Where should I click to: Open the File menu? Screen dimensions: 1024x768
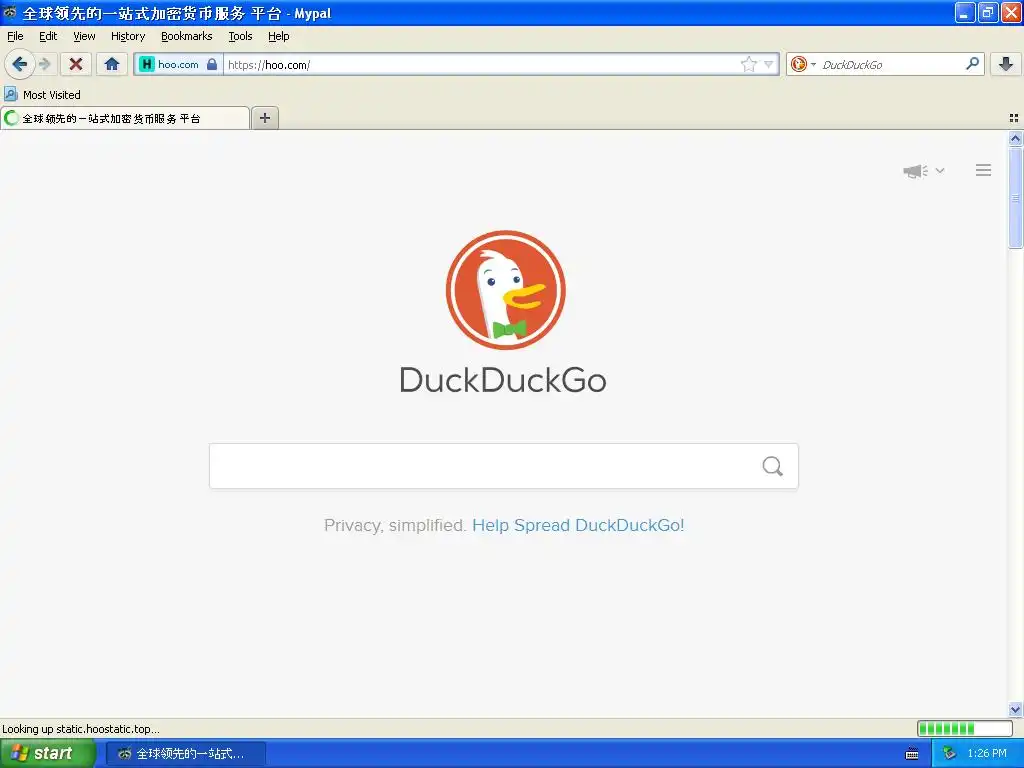coord(15,36)
